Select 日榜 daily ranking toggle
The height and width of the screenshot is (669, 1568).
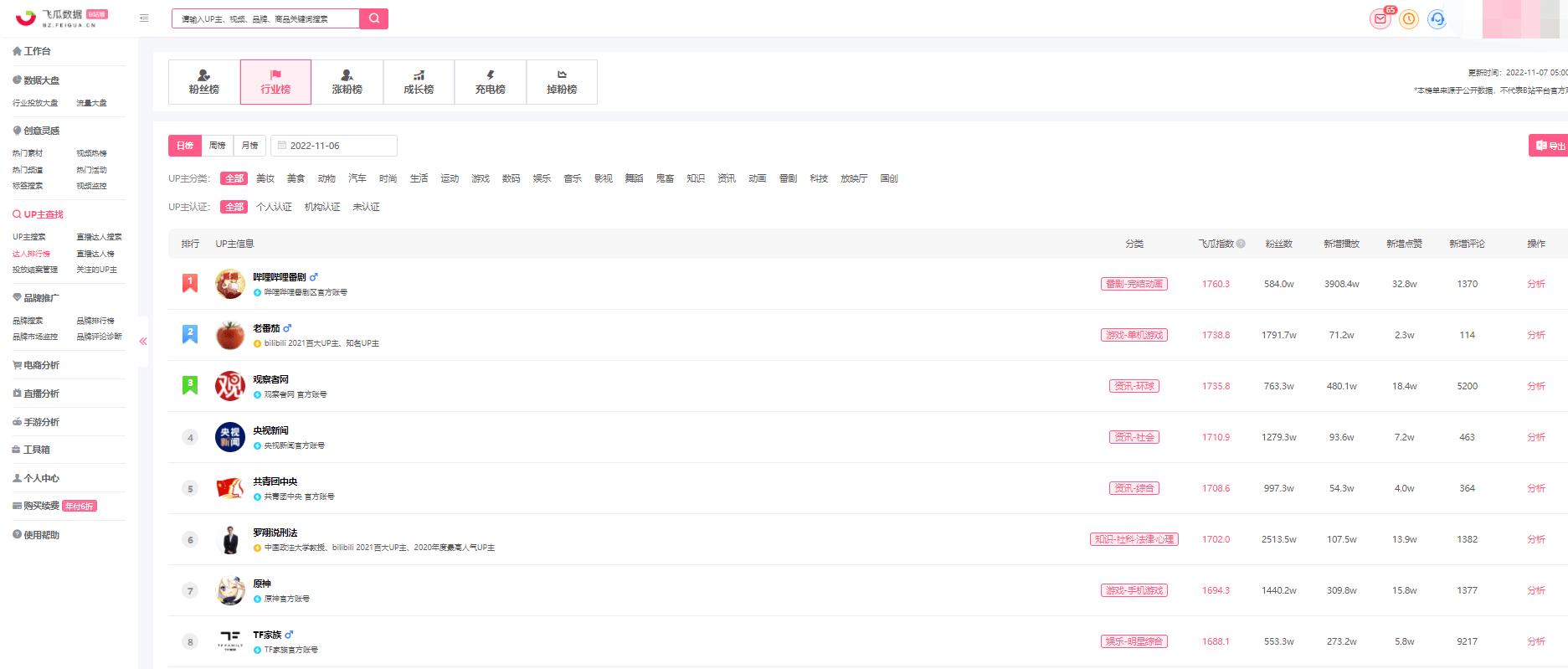click(x=185, y=146)
